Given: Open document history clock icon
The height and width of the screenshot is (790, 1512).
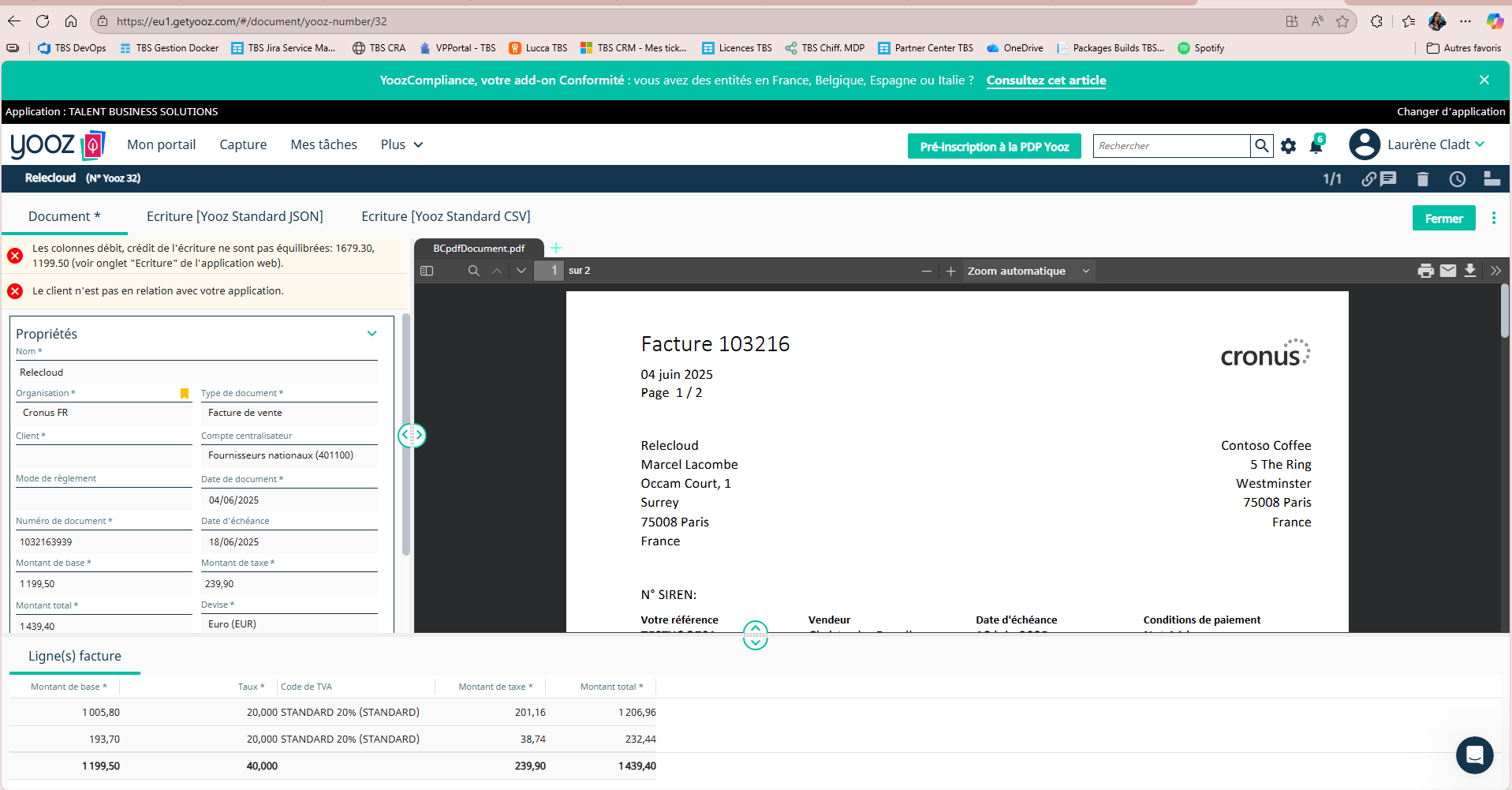Looking at the screenshot, I should (1457, 179).
